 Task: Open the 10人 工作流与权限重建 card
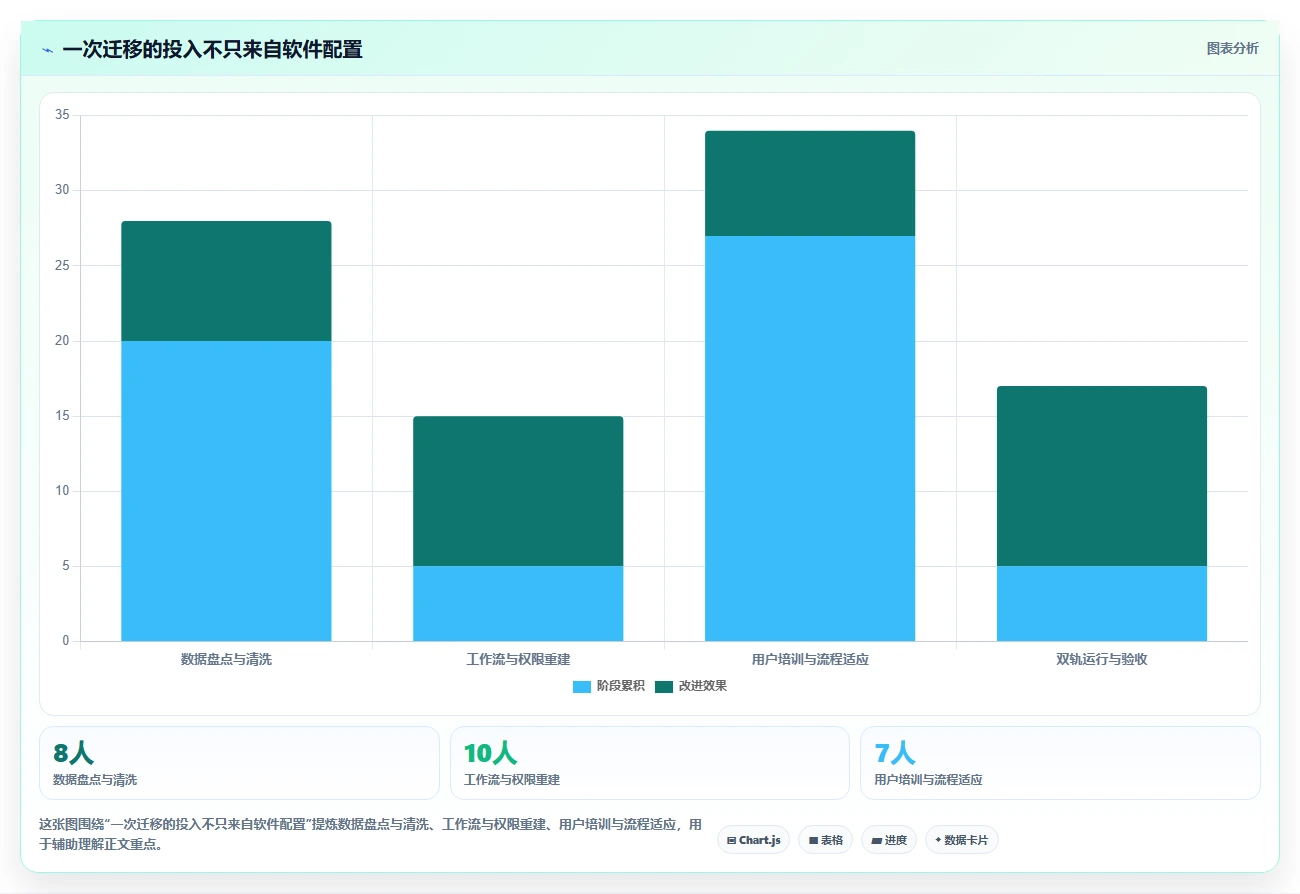point(650,763)
